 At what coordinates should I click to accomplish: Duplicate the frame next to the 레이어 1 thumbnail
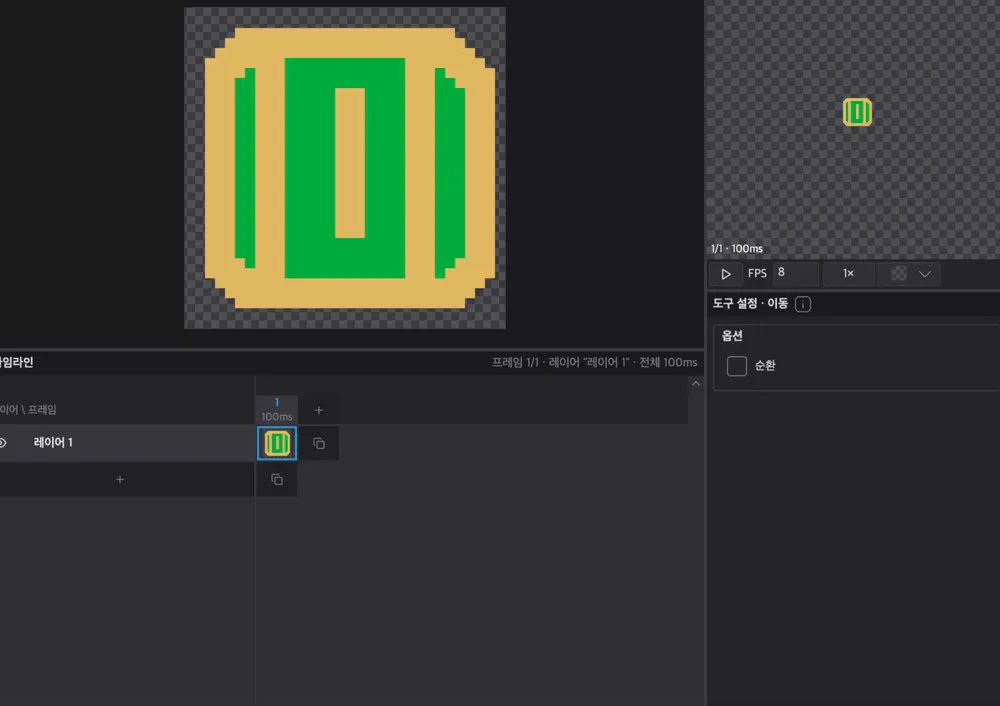point(319,443)
